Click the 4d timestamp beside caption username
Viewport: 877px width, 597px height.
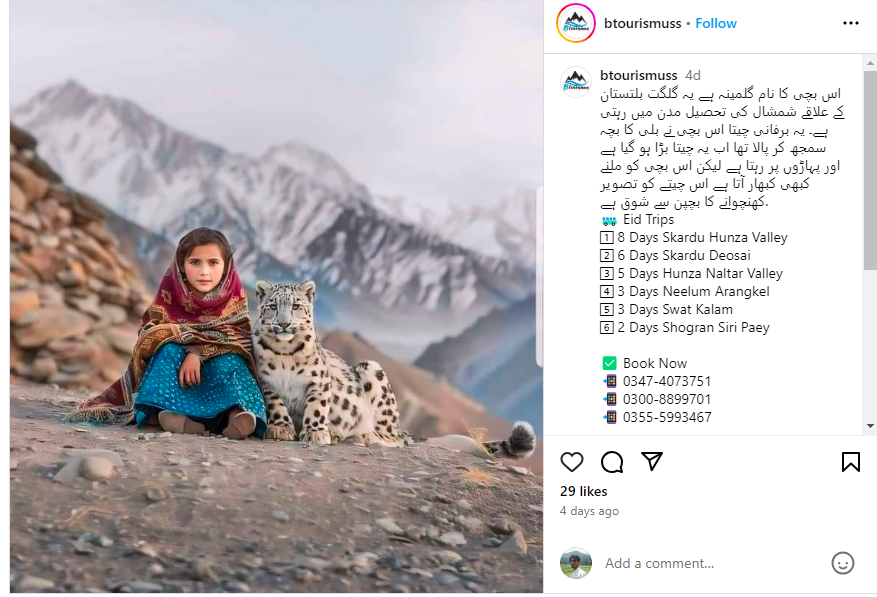pyautogui.click(x=692, y=76)
